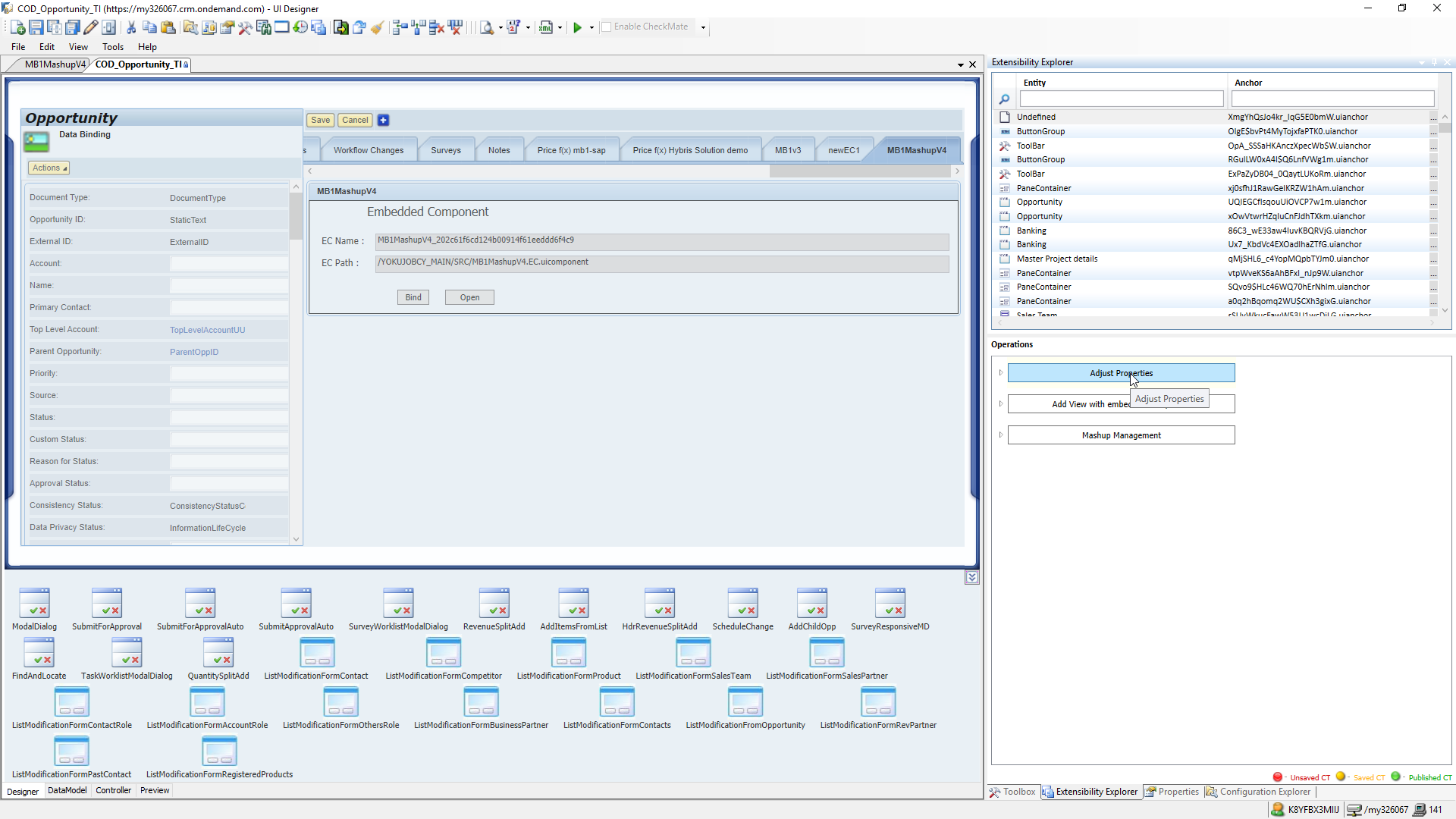Viewport: 1456px width, 819px height.
Task: Click the Save icon in toolbar
Action: point(36,28)
